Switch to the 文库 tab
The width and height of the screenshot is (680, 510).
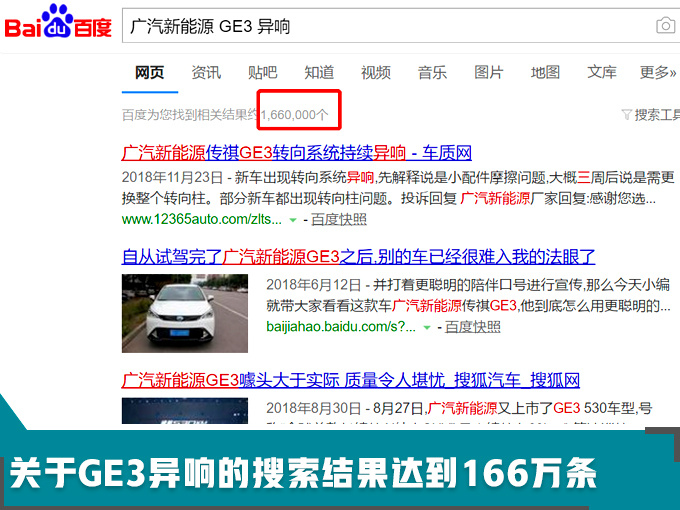click(x=602, y=72)
